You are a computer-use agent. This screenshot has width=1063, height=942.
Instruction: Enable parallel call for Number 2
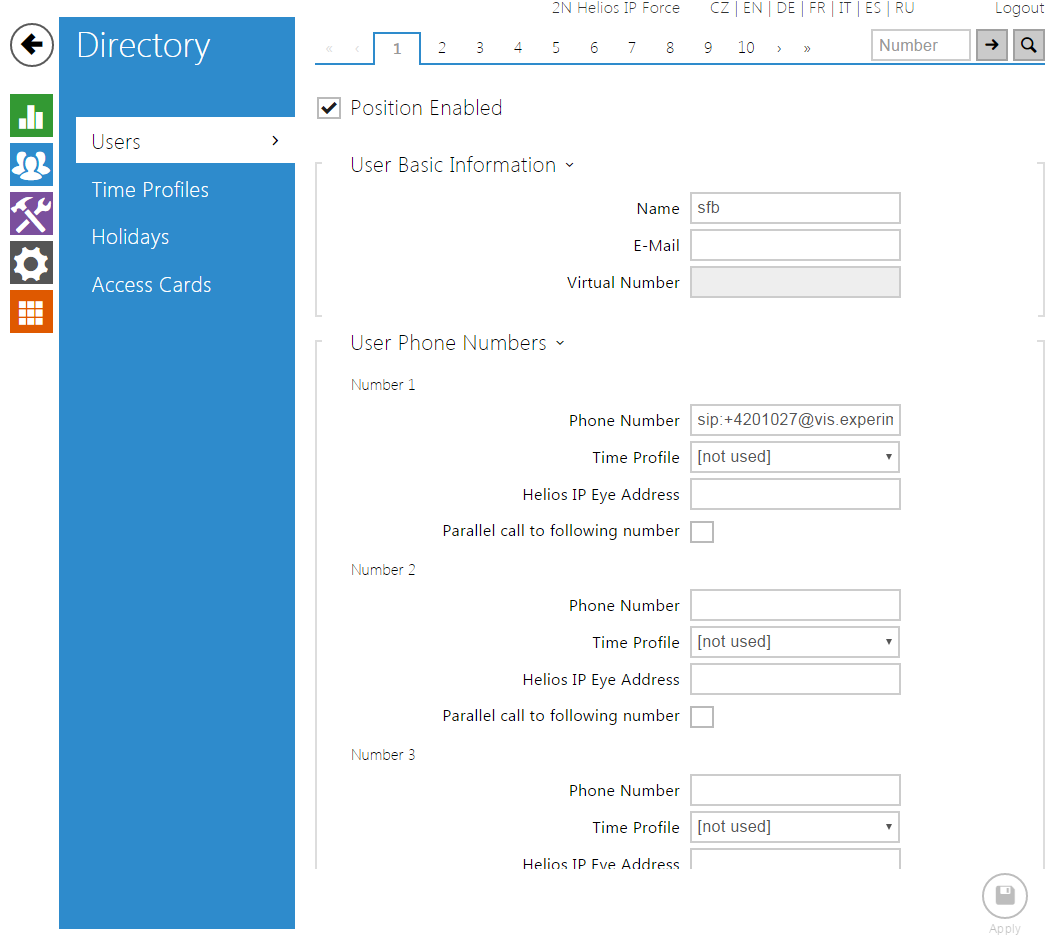[702, 717]
